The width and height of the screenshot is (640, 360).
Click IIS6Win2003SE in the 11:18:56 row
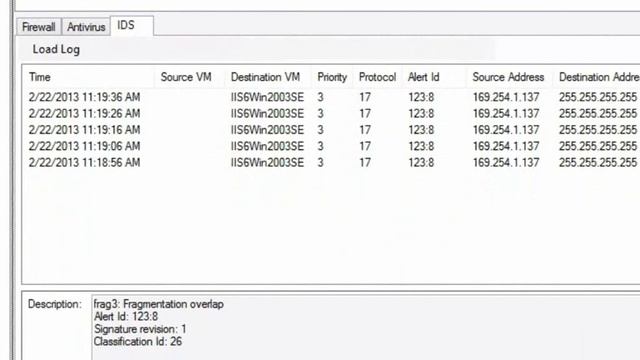pos(267,162)
